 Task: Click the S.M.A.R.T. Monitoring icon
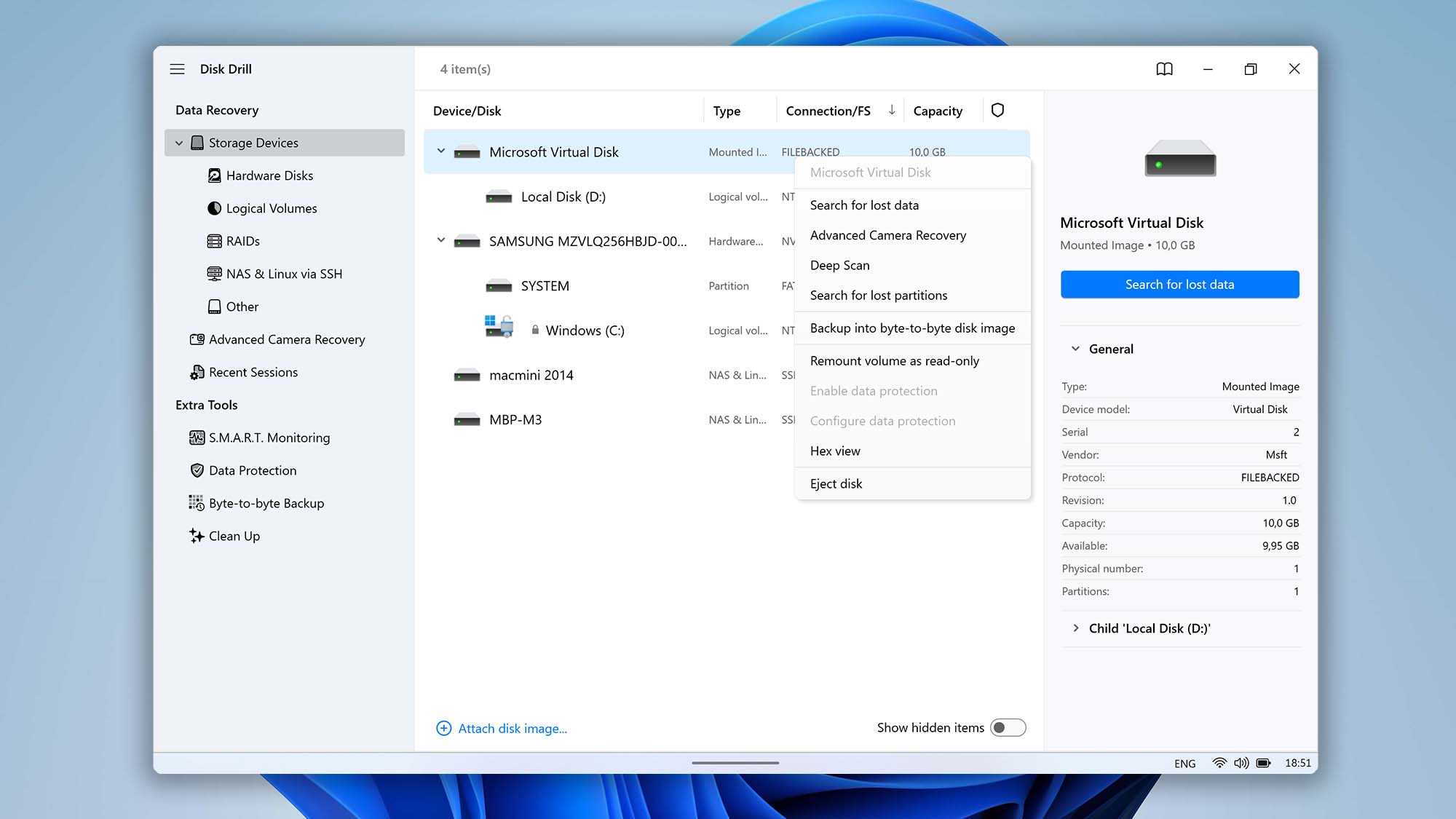pos(197,438)
